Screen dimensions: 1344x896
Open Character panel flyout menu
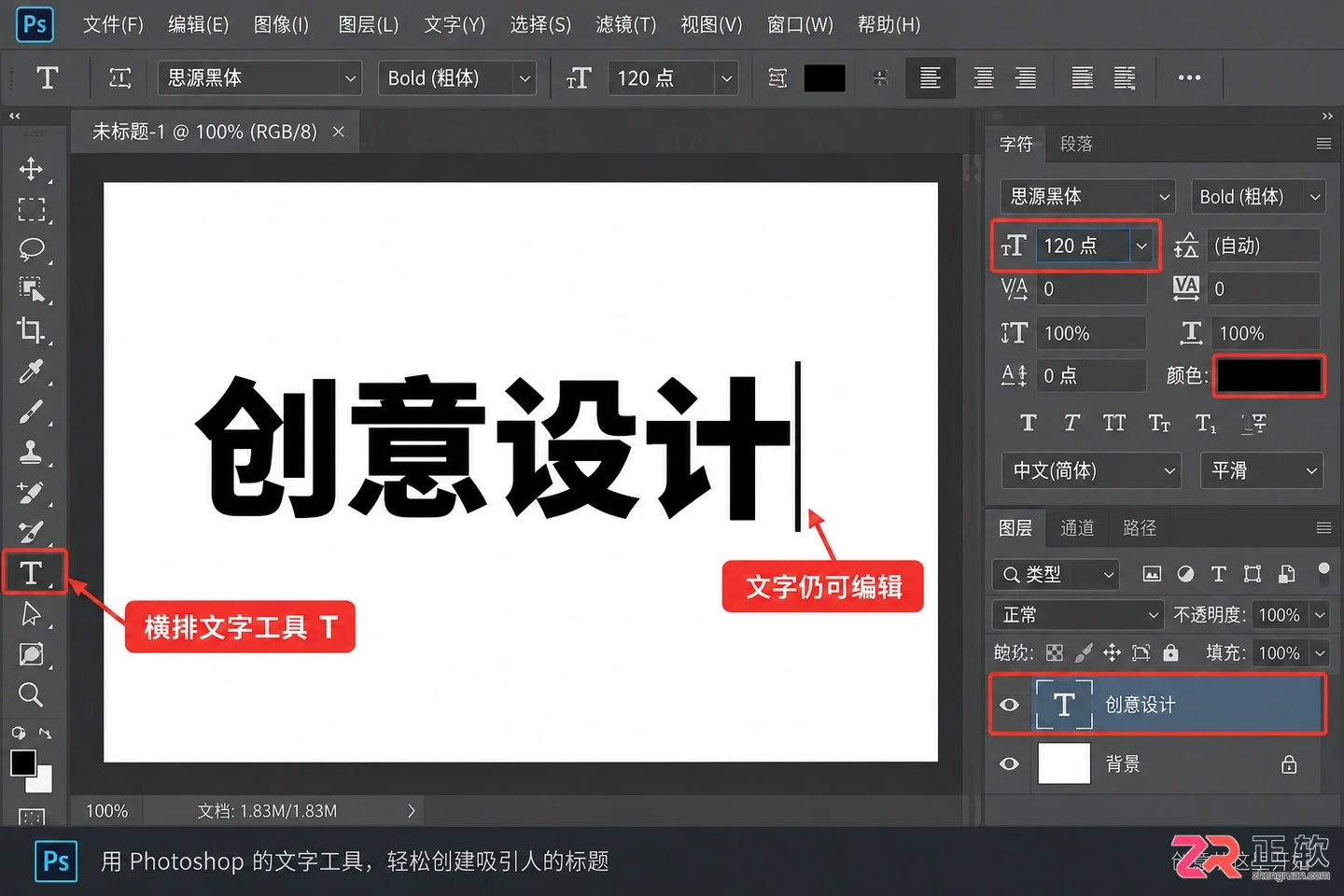click(x=1323, y=144)
